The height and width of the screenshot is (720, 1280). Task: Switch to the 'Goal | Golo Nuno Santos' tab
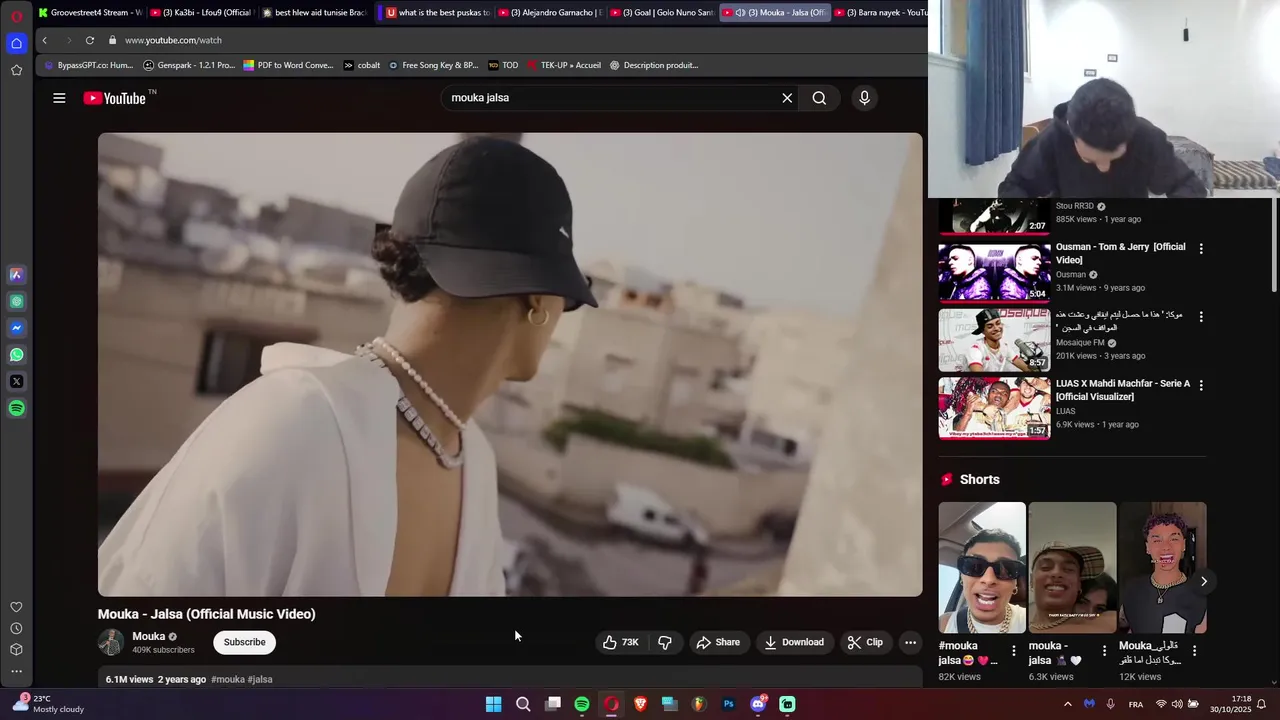tap(662, 12)
